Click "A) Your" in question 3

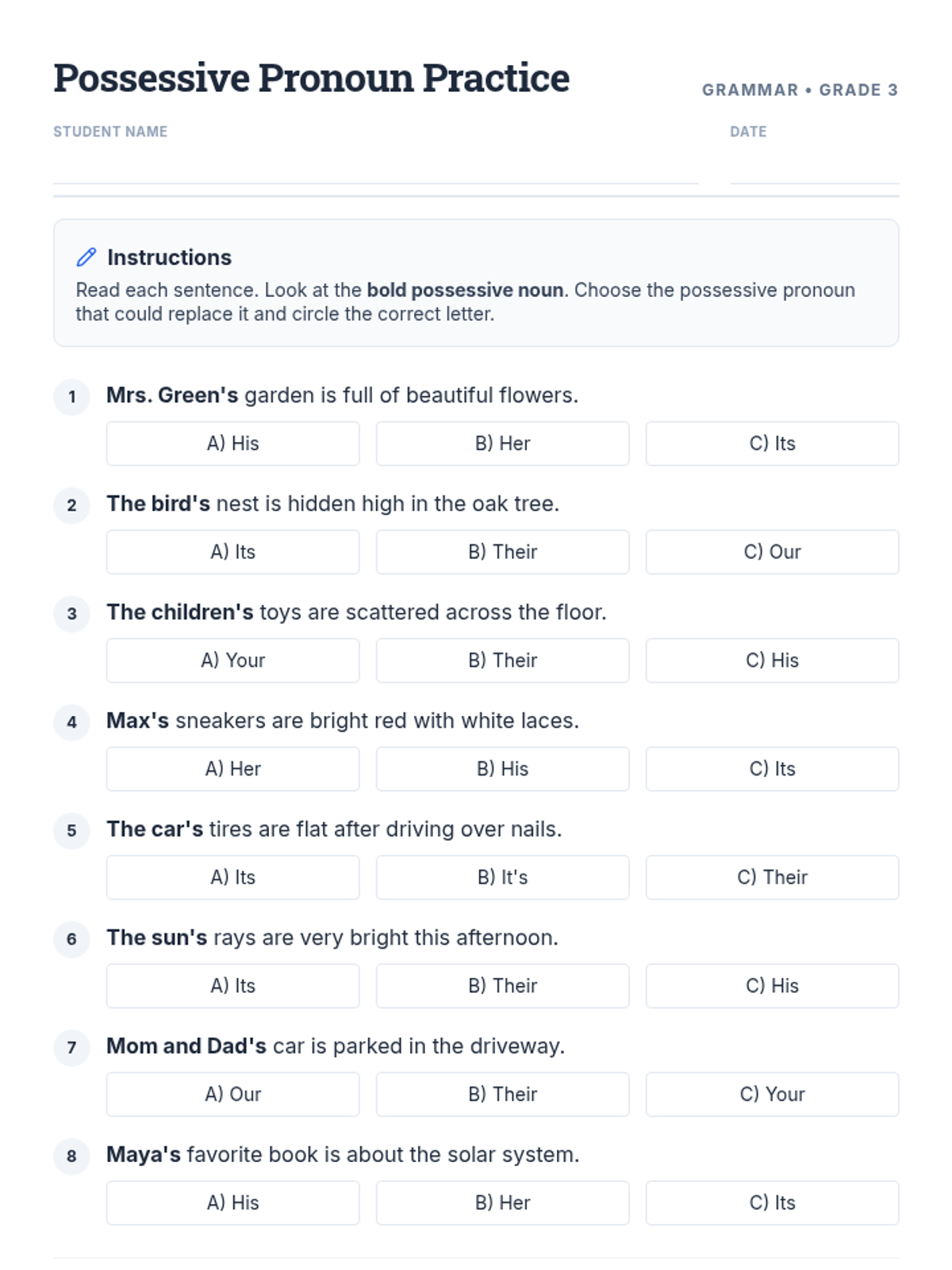[232, 660]
